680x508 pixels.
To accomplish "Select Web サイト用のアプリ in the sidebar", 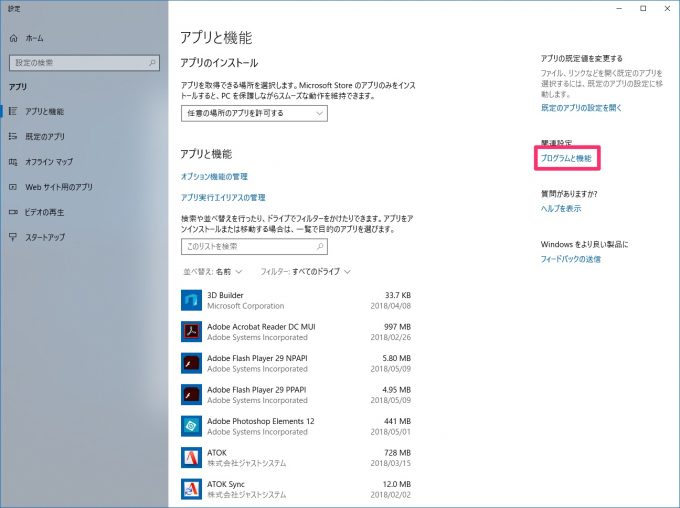I will point(59,187).
